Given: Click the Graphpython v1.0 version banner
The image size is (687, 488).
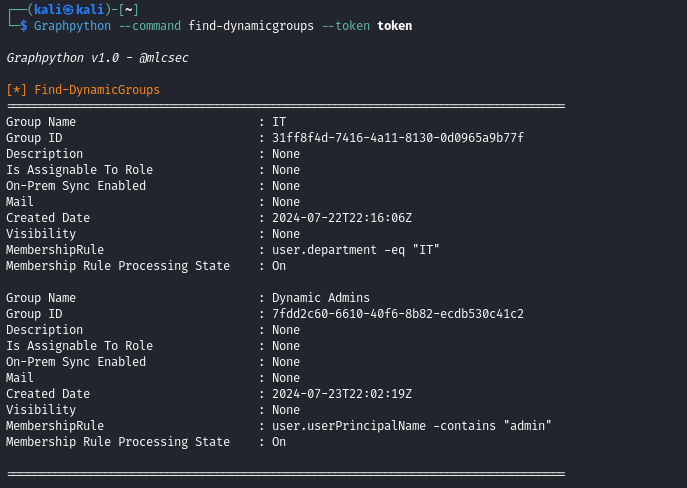Looking at the screenshot, I should pyautogui.click(x=97, y=58).
